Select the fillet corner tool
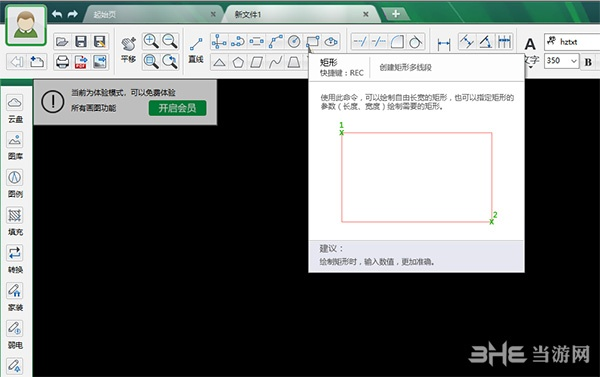600x377 pixels. click(x=397, y=41)
